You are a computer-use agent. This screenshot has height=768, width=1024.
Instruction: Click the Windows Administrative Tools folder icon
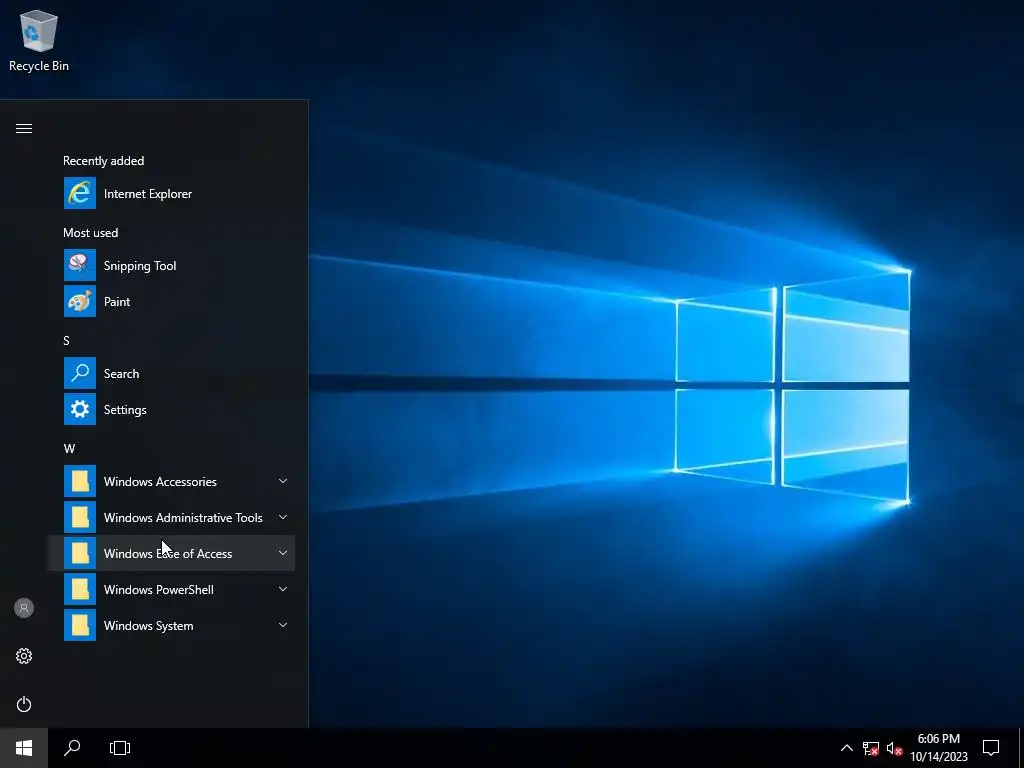(x=80, y=517)
